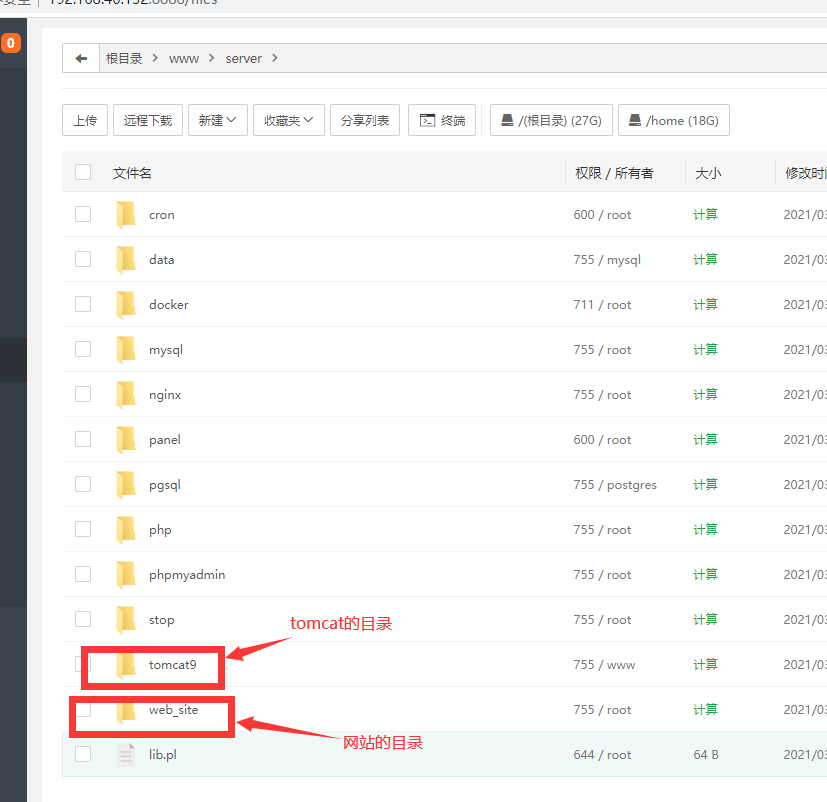
Task: Open 分享列表 (Share list)
Action: click(364, 119)
